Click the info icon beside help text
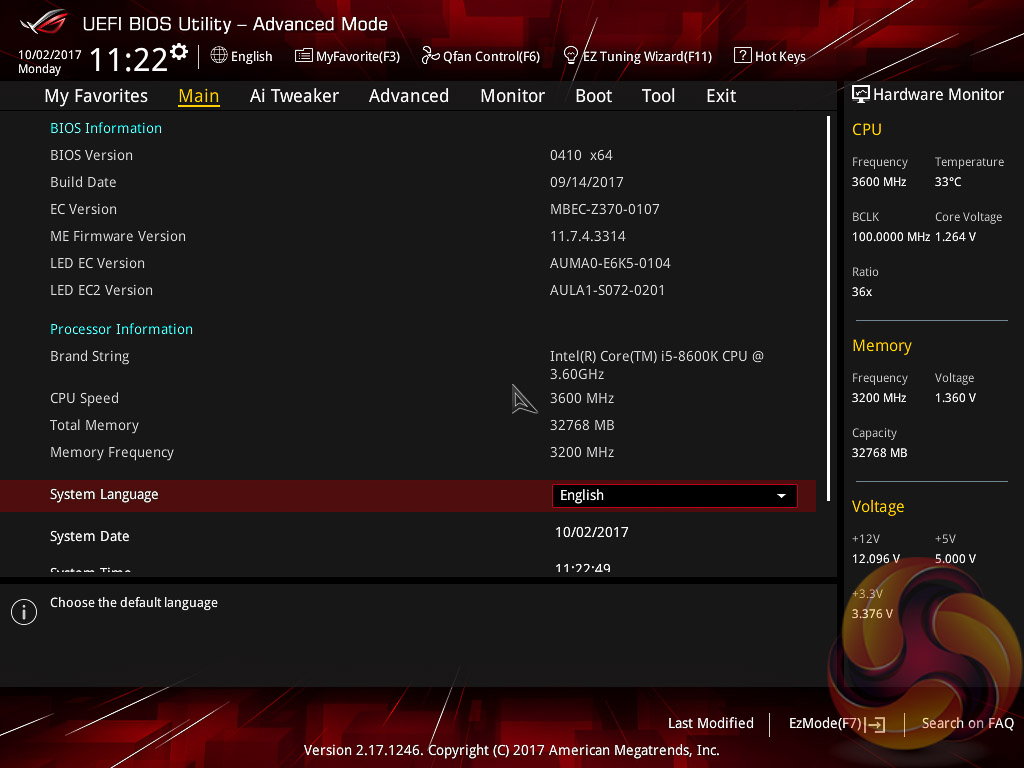Image resolution: width=1024 pixels, height=768 pixels. (24, 612)
